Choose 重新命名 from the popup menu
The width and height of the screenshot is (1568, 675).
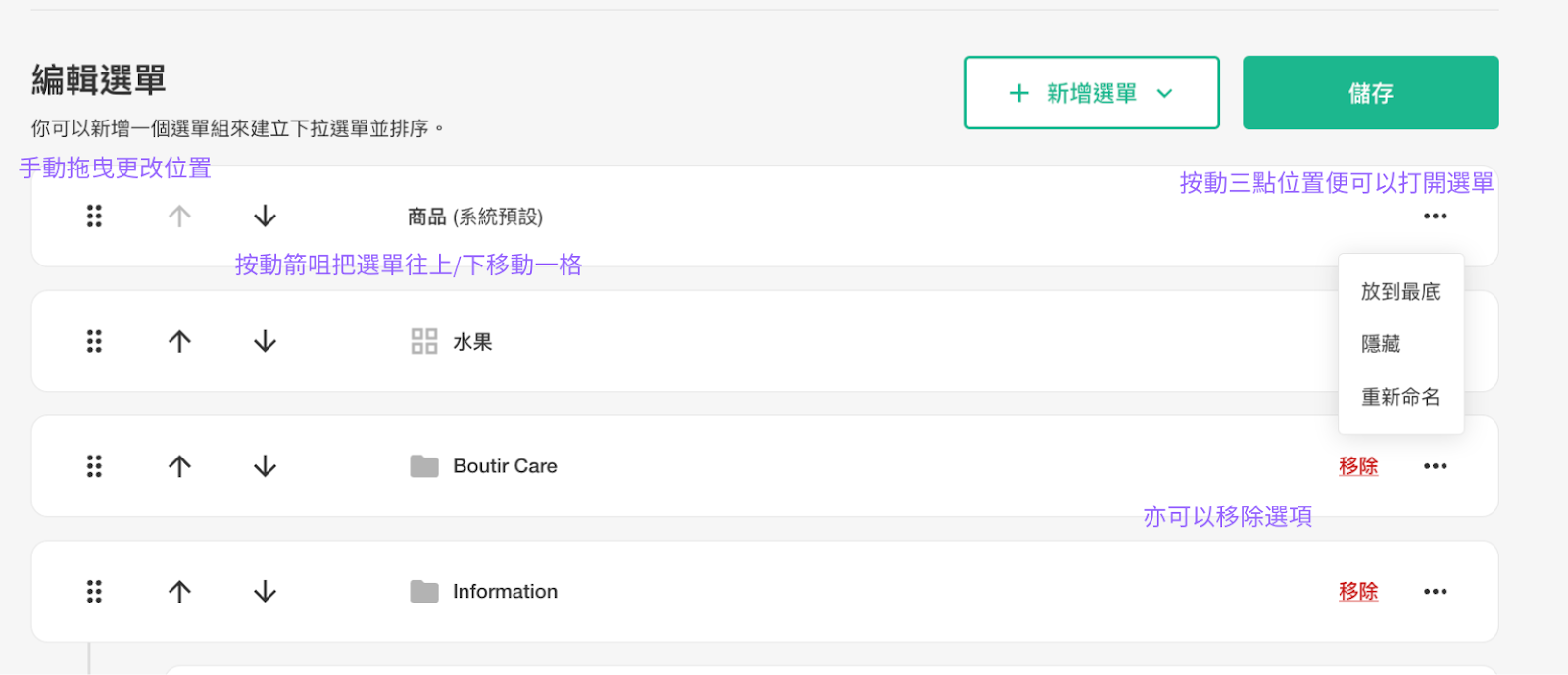point(1400,397)
